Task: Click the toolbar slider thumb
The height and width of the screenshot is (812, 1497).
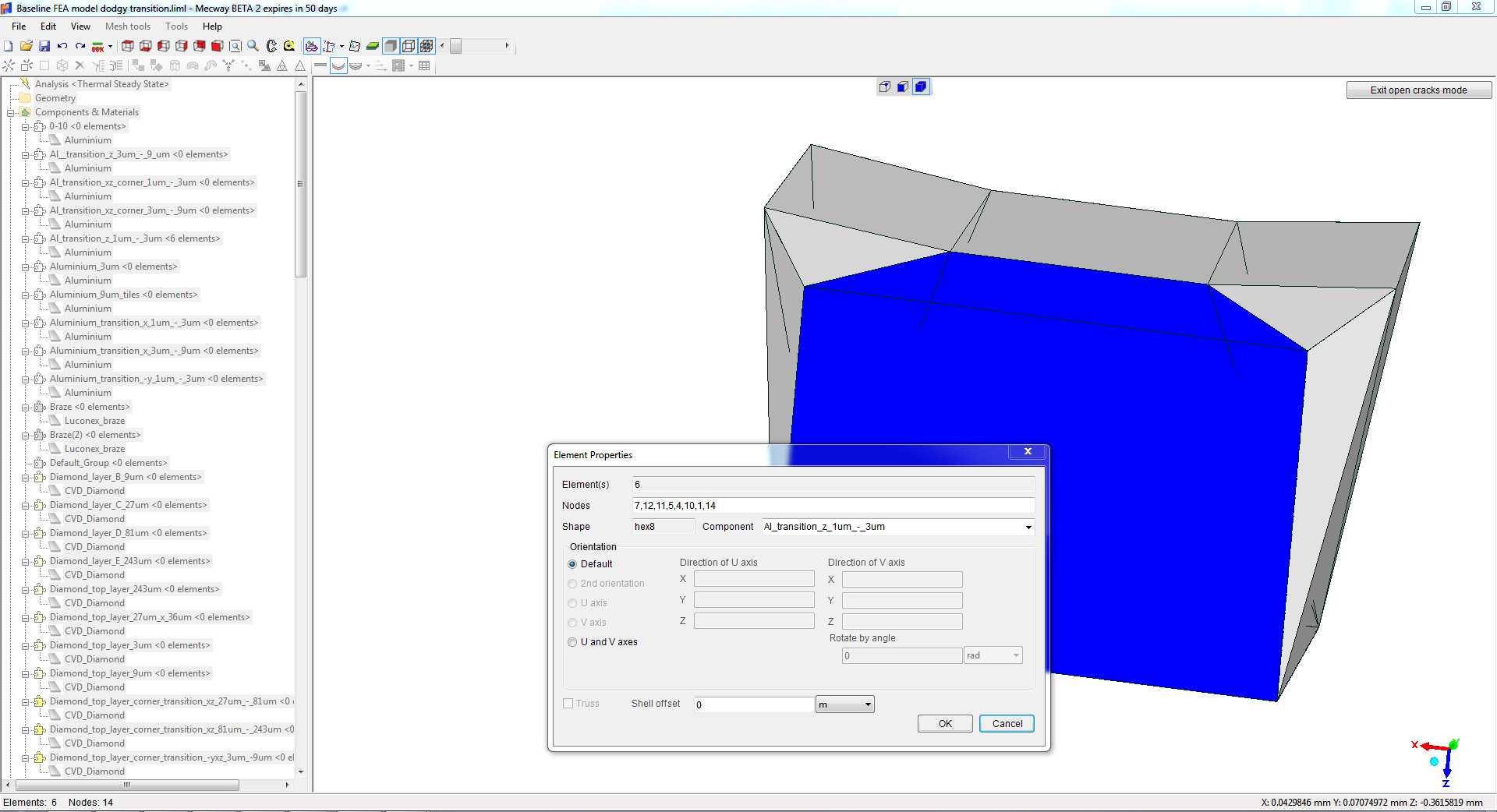Action: point(456,46)
